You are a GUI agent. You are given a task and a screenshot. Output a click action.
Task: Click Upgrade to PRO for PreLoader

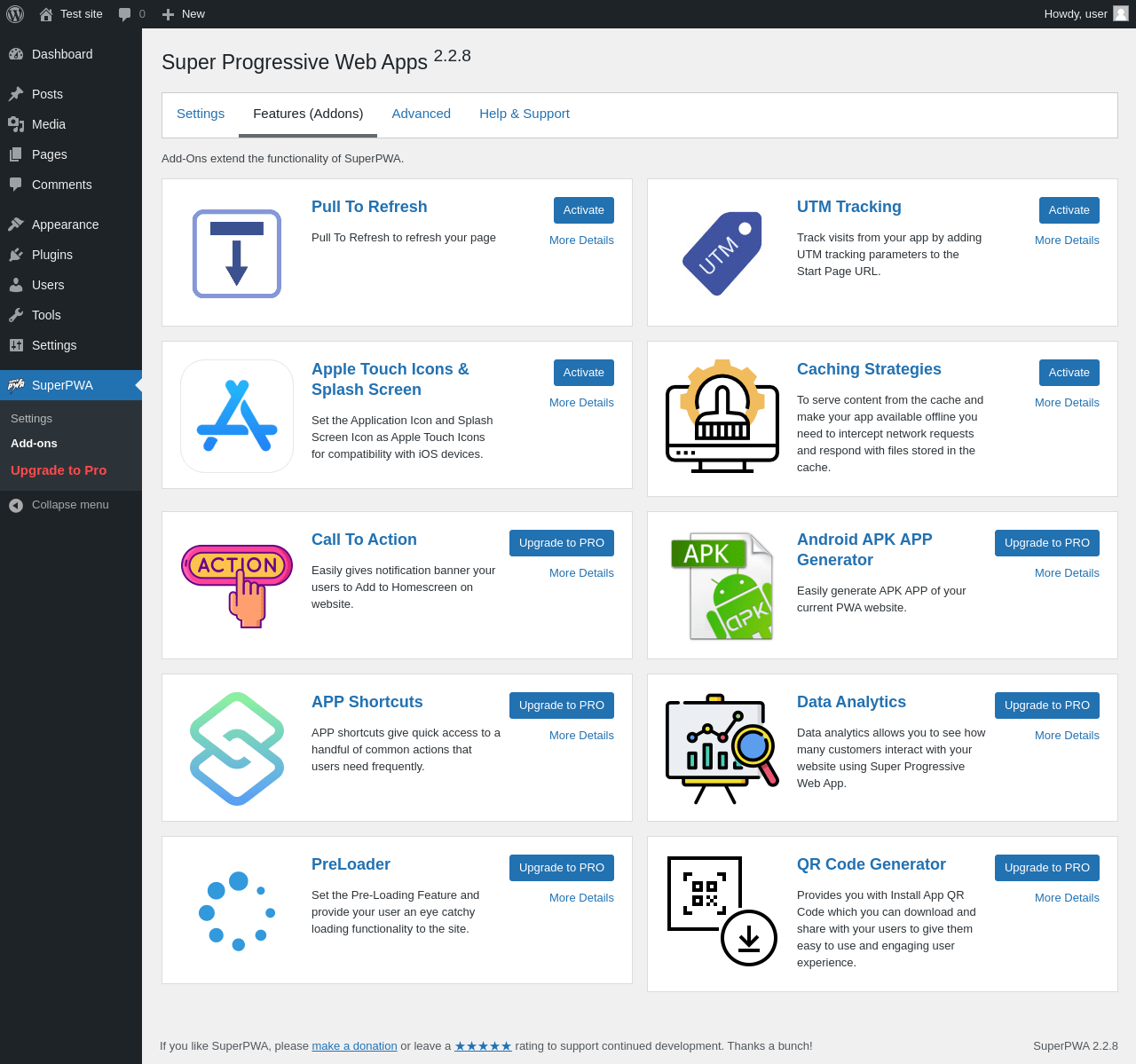[x=562, y=868]
